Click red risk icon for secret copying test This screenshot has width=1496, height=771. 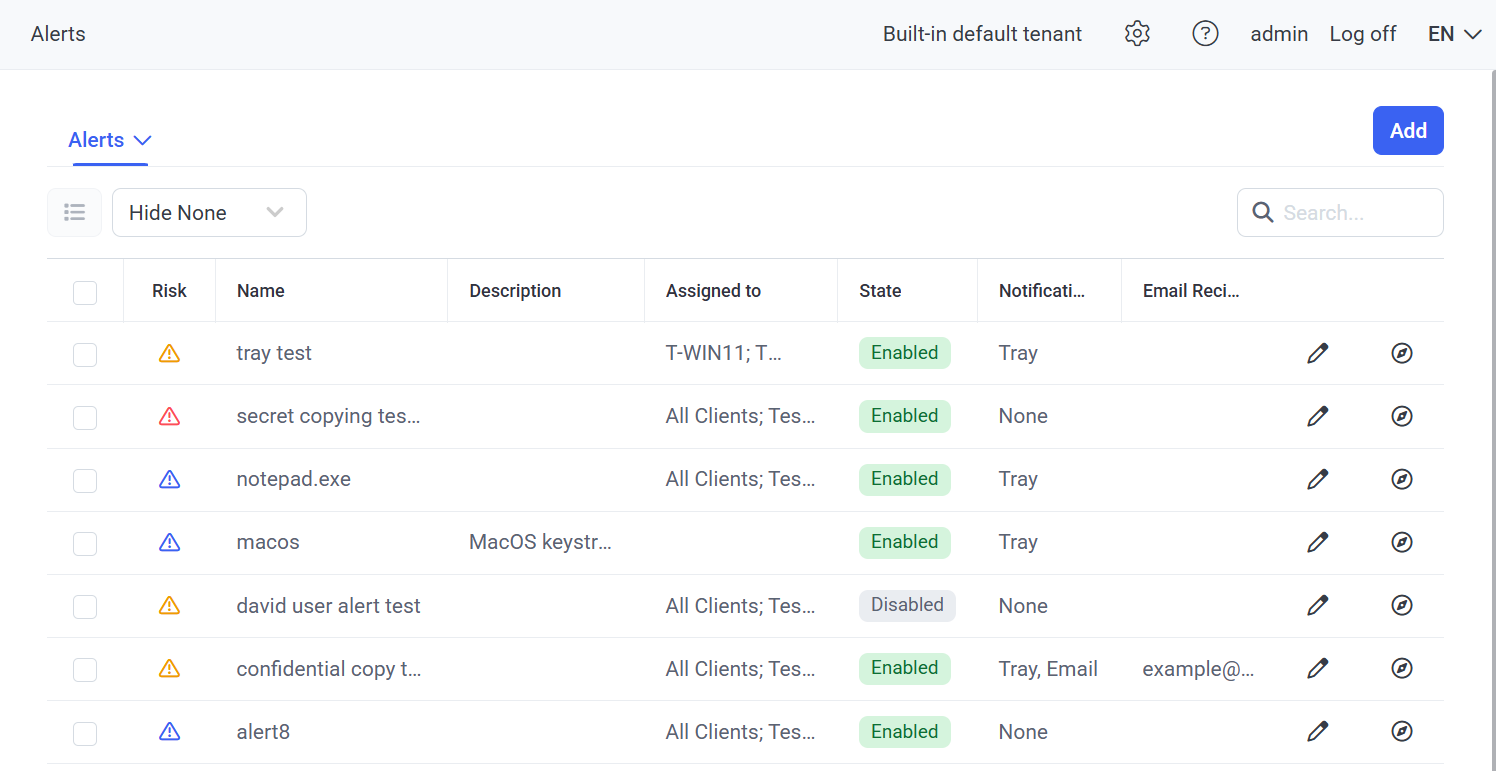coord(170,416)
